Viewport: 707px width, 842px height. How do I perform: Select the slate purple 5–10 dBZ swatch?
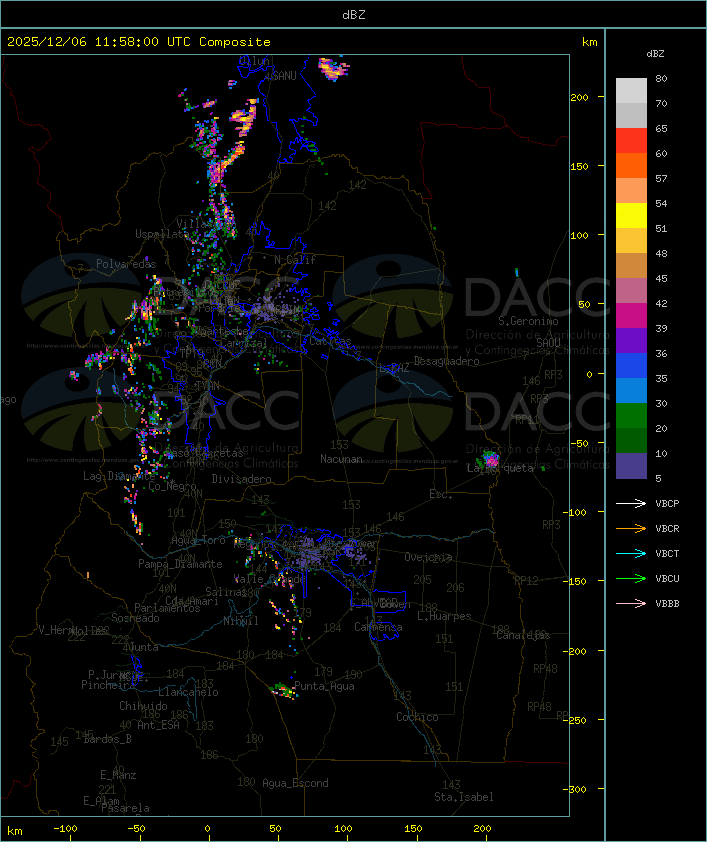tap(631, 466)
